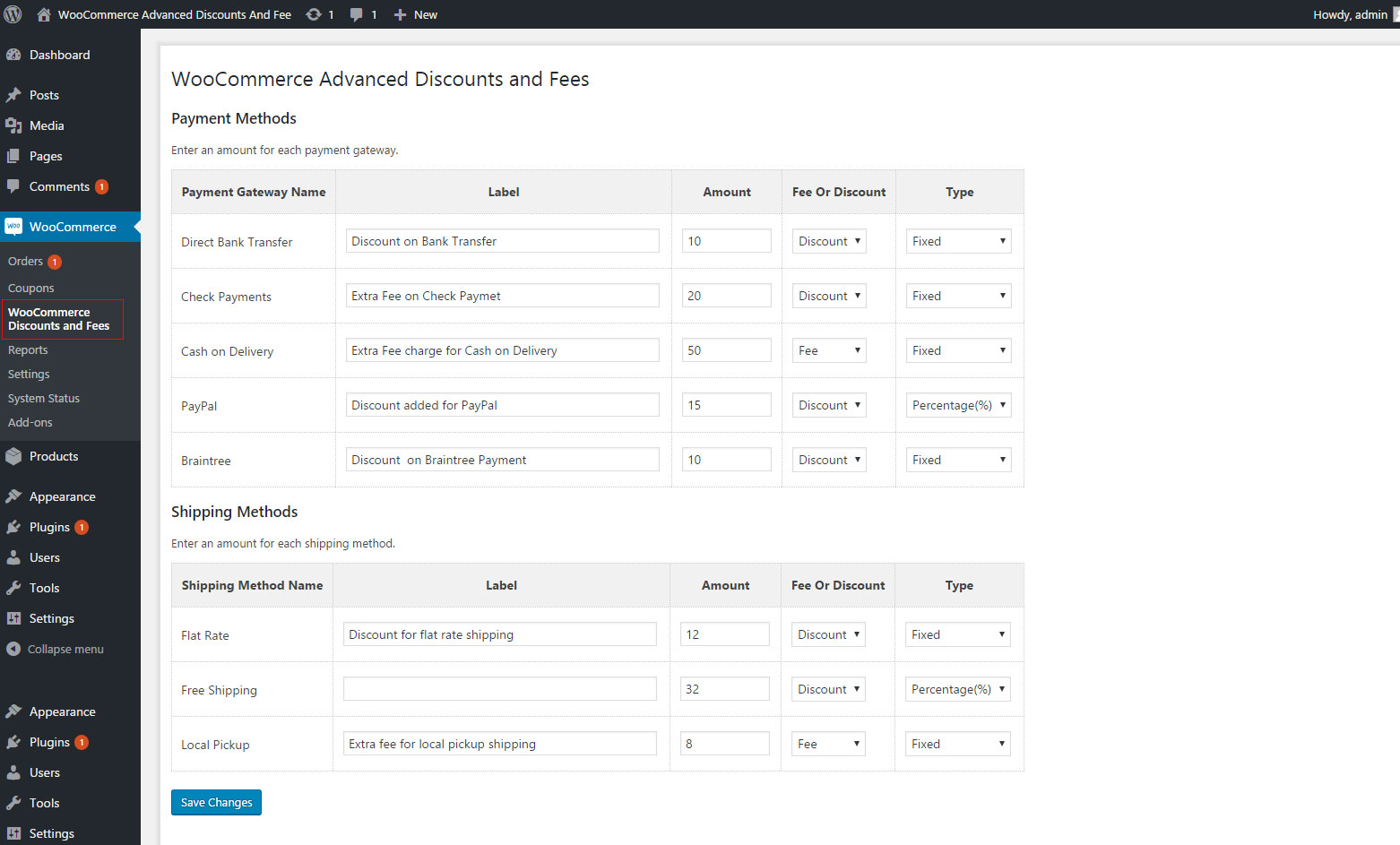Open Fee Or Discount dropdown for Local Pickup

(828, 744)
